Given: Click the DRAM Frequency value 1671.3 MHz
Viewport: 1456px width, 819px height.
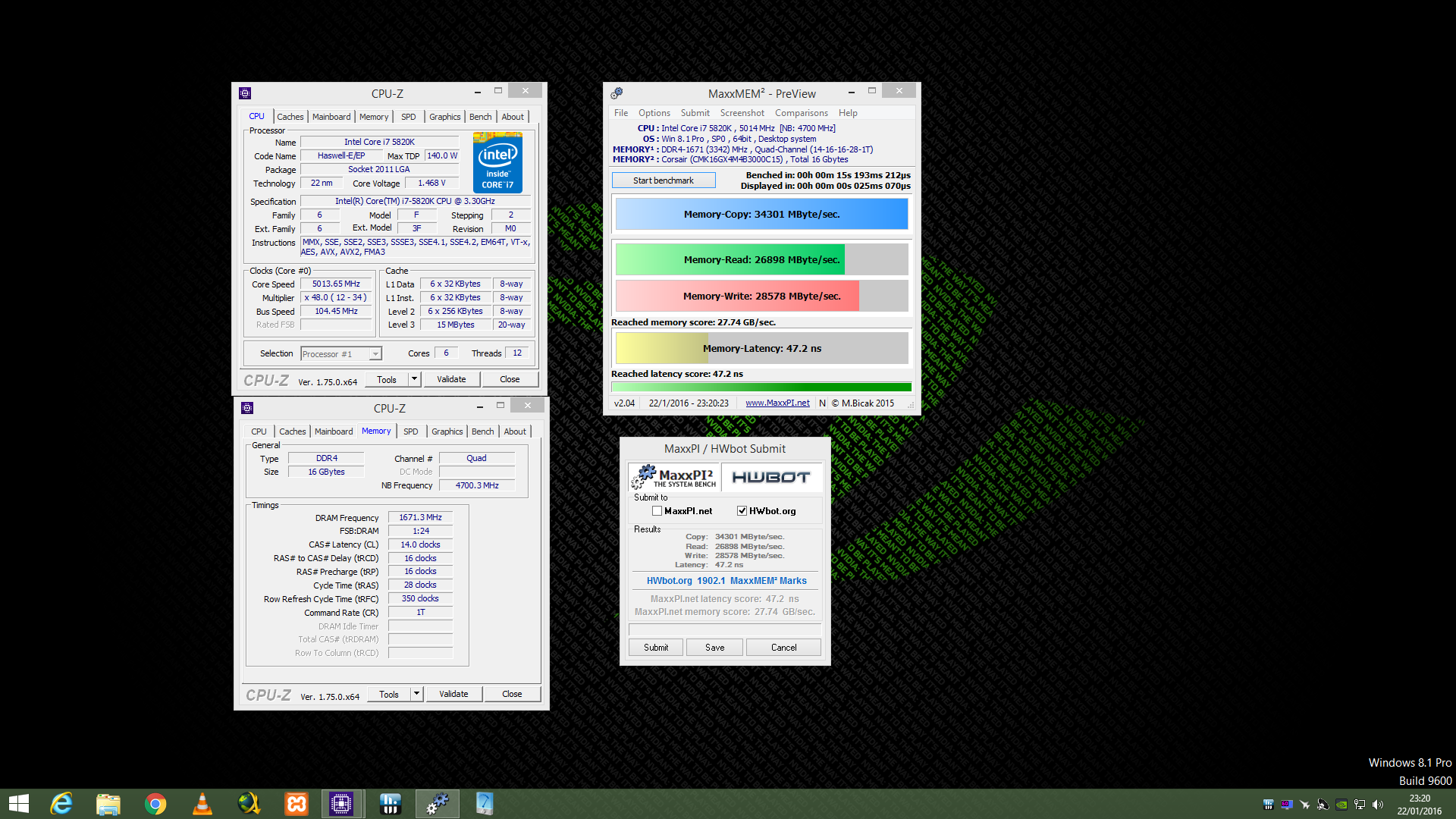Looking at the screenshot, I should point(420,517).
